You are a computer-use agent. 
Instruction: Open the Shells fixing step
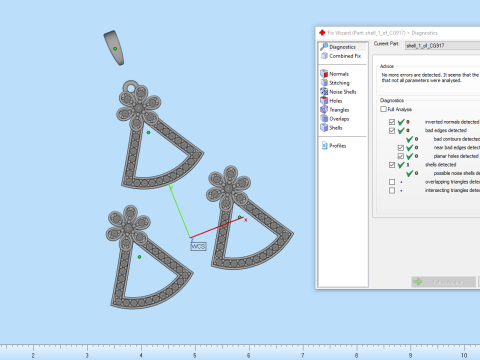click(331, 128)
